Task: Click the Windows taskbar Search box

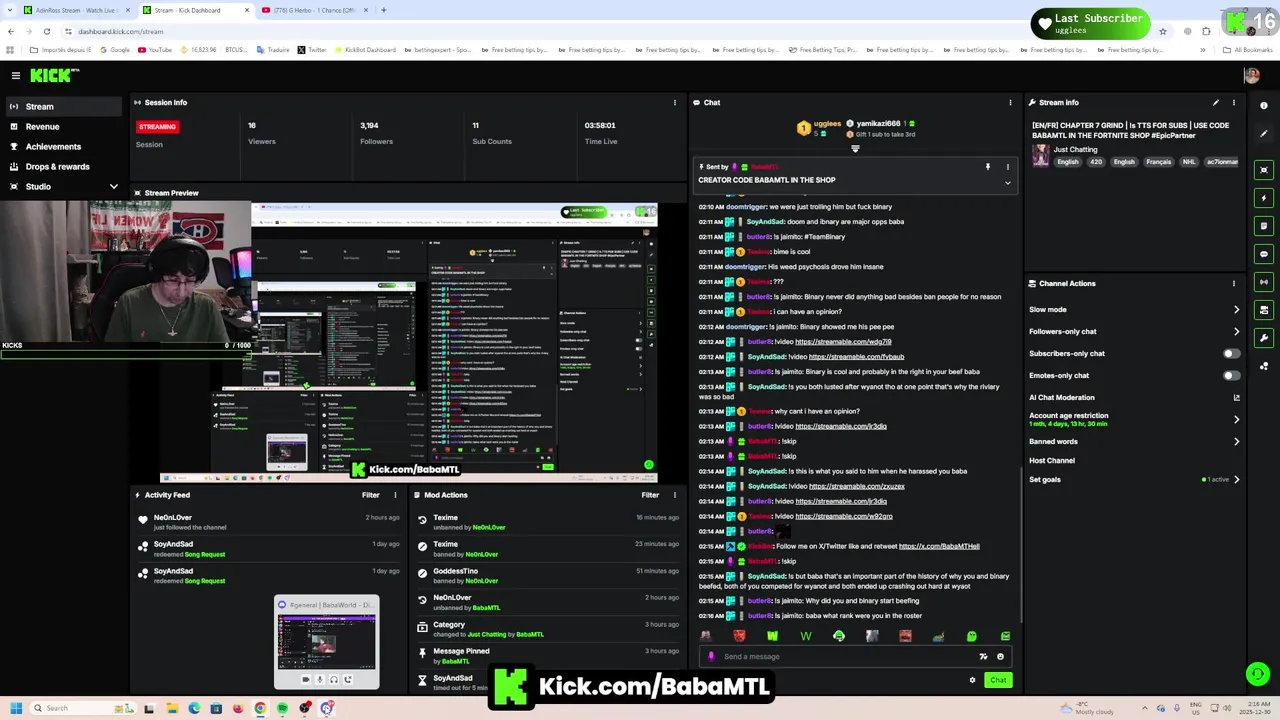Action: [x=83, y=708]
